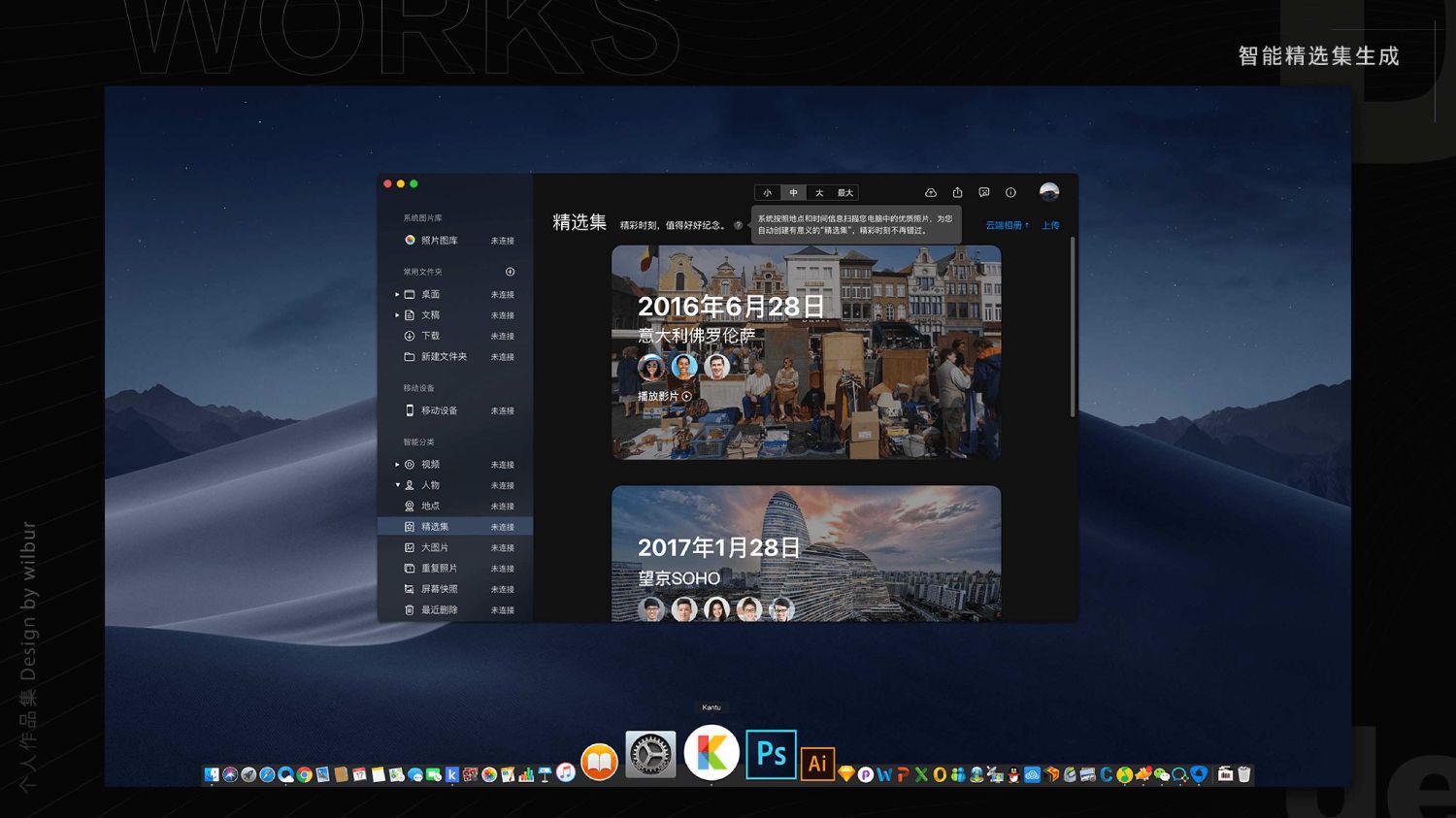Click the 上传 link

point(1050,225)
